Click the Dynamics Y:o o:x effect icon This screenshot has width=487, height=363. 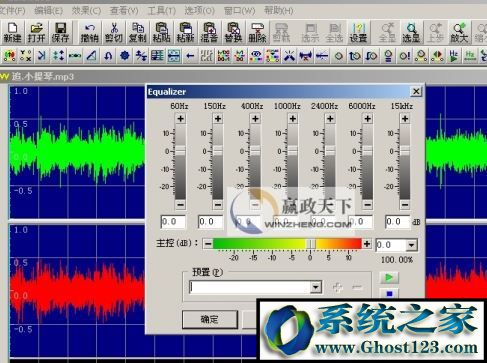point(26,56)
